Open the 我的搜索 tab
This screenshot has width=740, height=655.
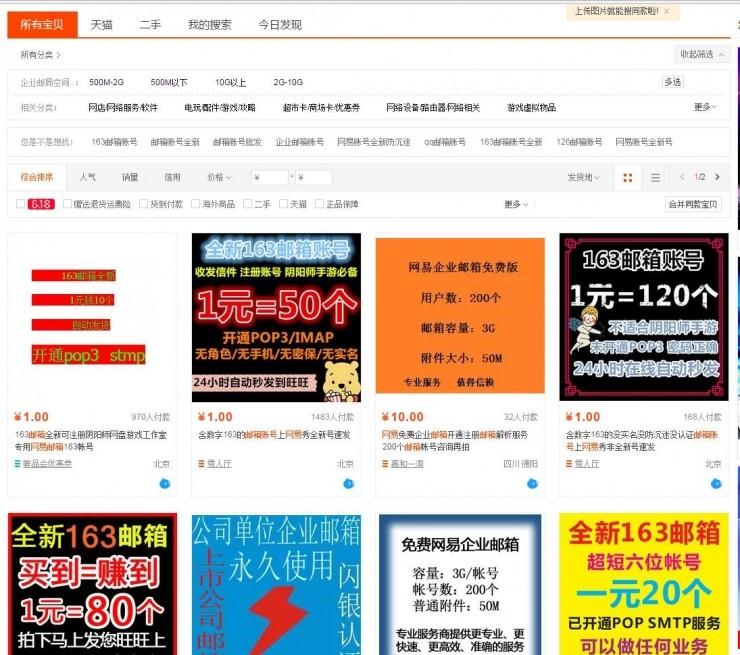(x=210, y=25)
